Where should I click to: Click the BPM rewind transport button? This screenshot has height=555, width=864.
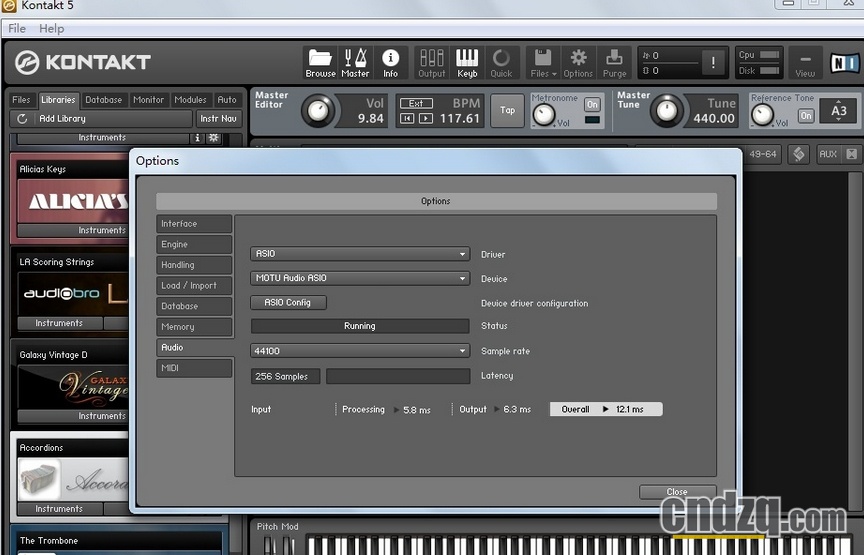click(407, 118)
